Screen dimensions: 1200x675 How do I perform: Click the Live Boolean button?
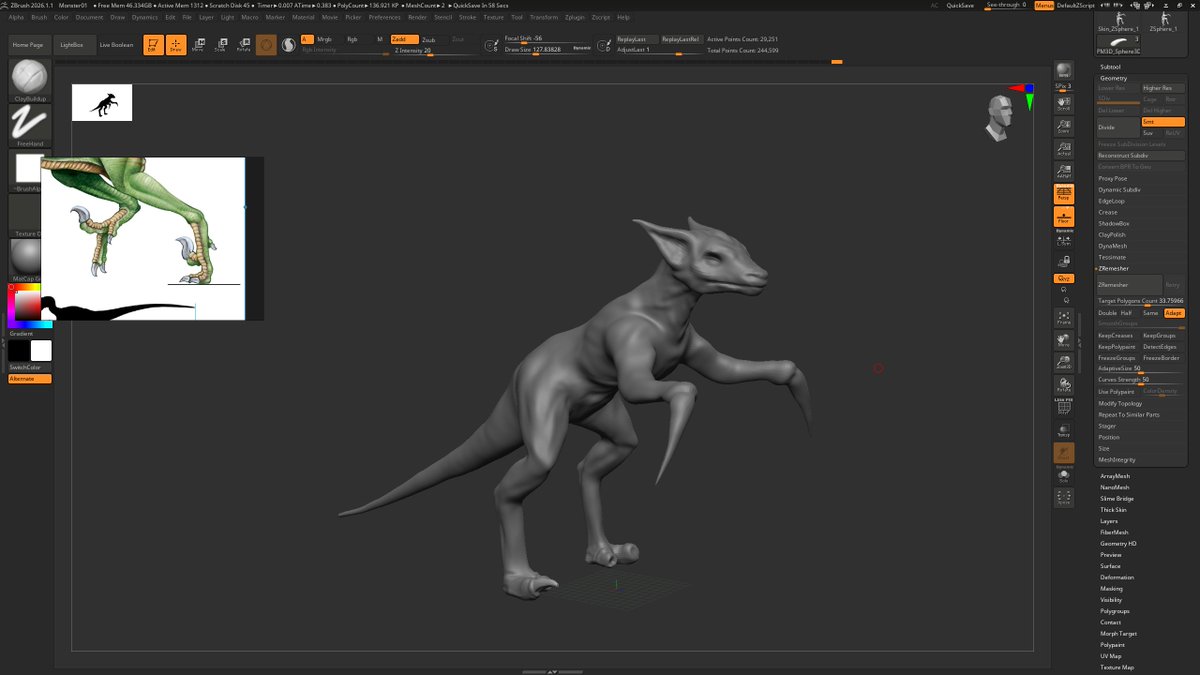(116, 45)
